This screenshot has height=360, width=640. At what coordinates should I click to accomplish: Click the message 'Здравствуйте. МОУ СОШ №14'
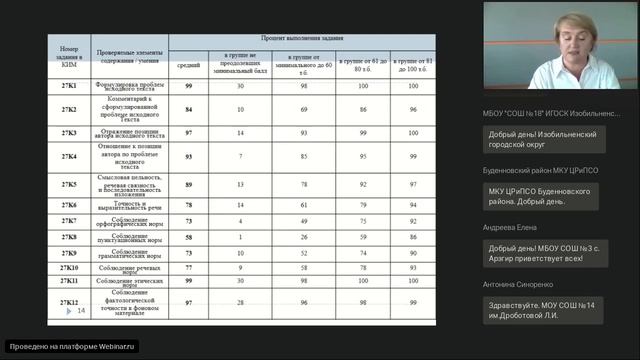click(x=543, y=311)
